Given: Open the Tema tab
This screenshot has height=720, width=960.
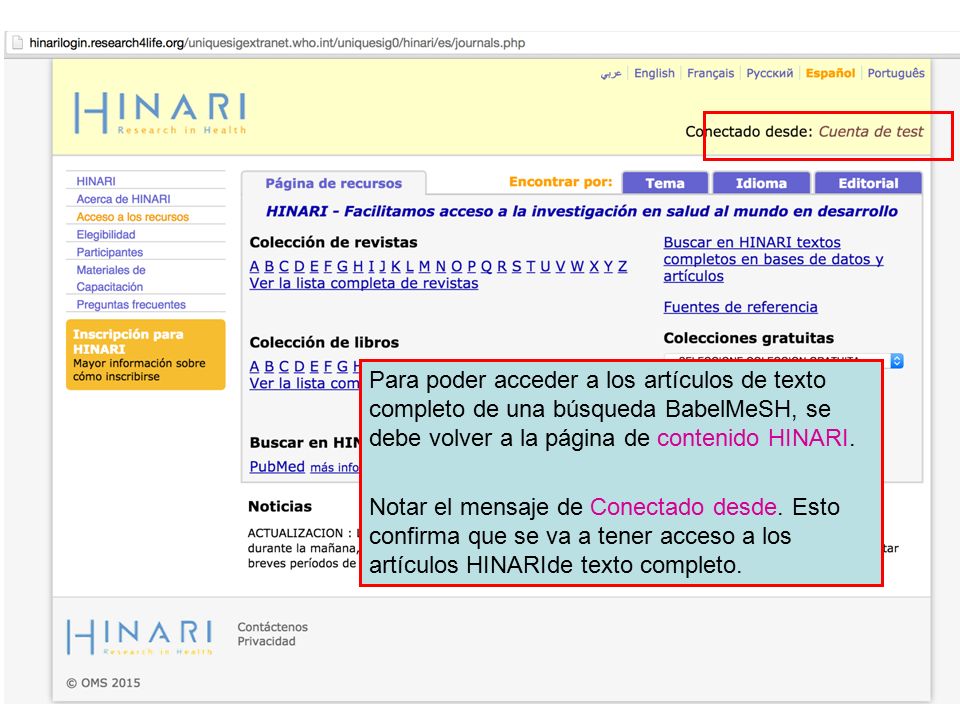Looking at the screenshot, I should pos(665,183).
